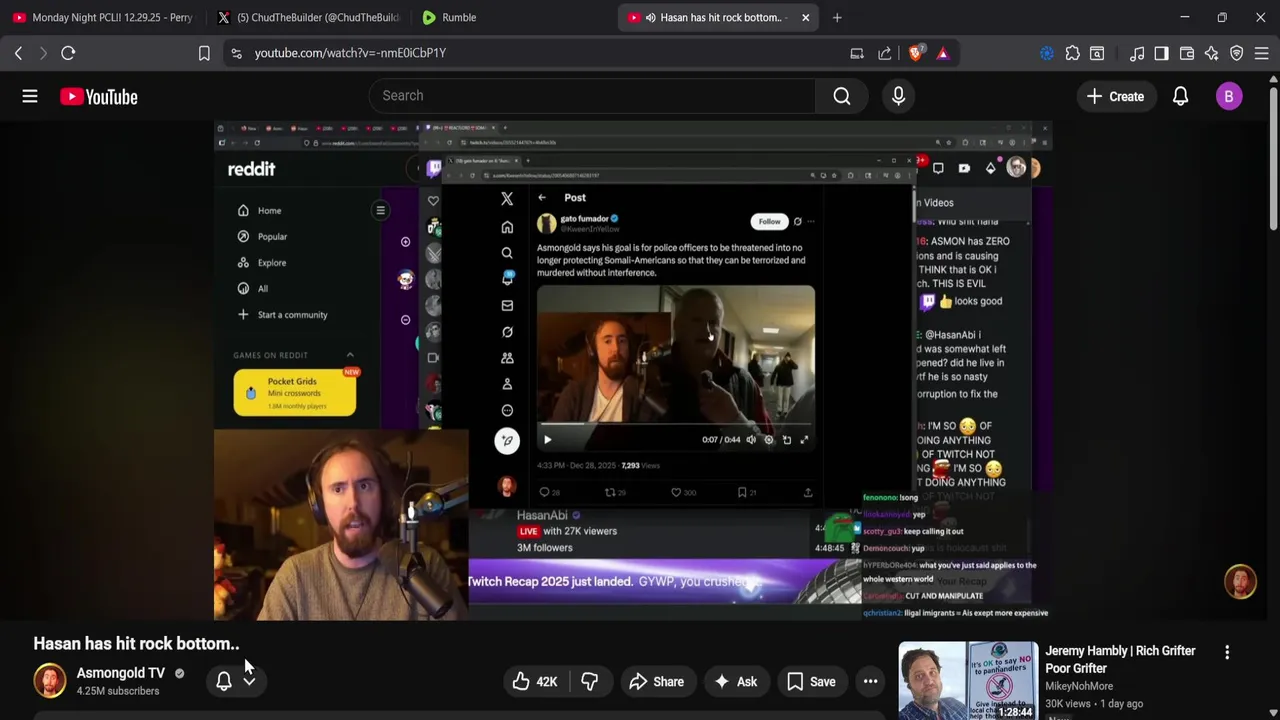Click the page vertical scrollbar

tap(1273, 160)
